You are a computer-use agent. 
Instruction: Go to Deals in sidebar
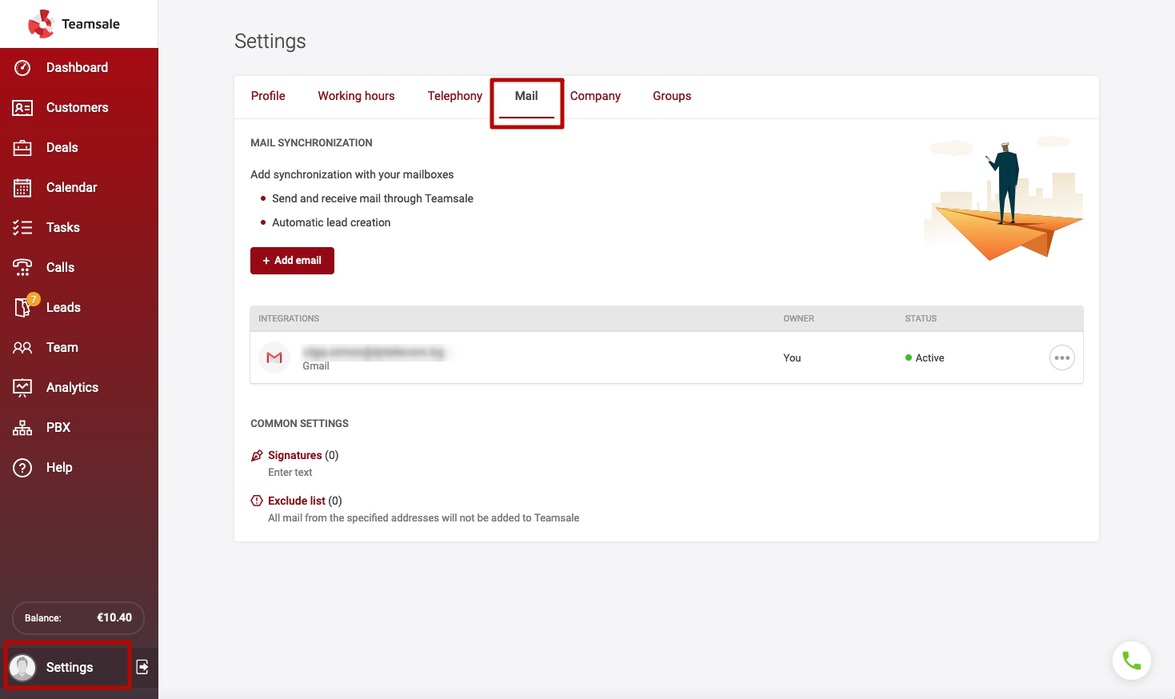tap(62, 148)
